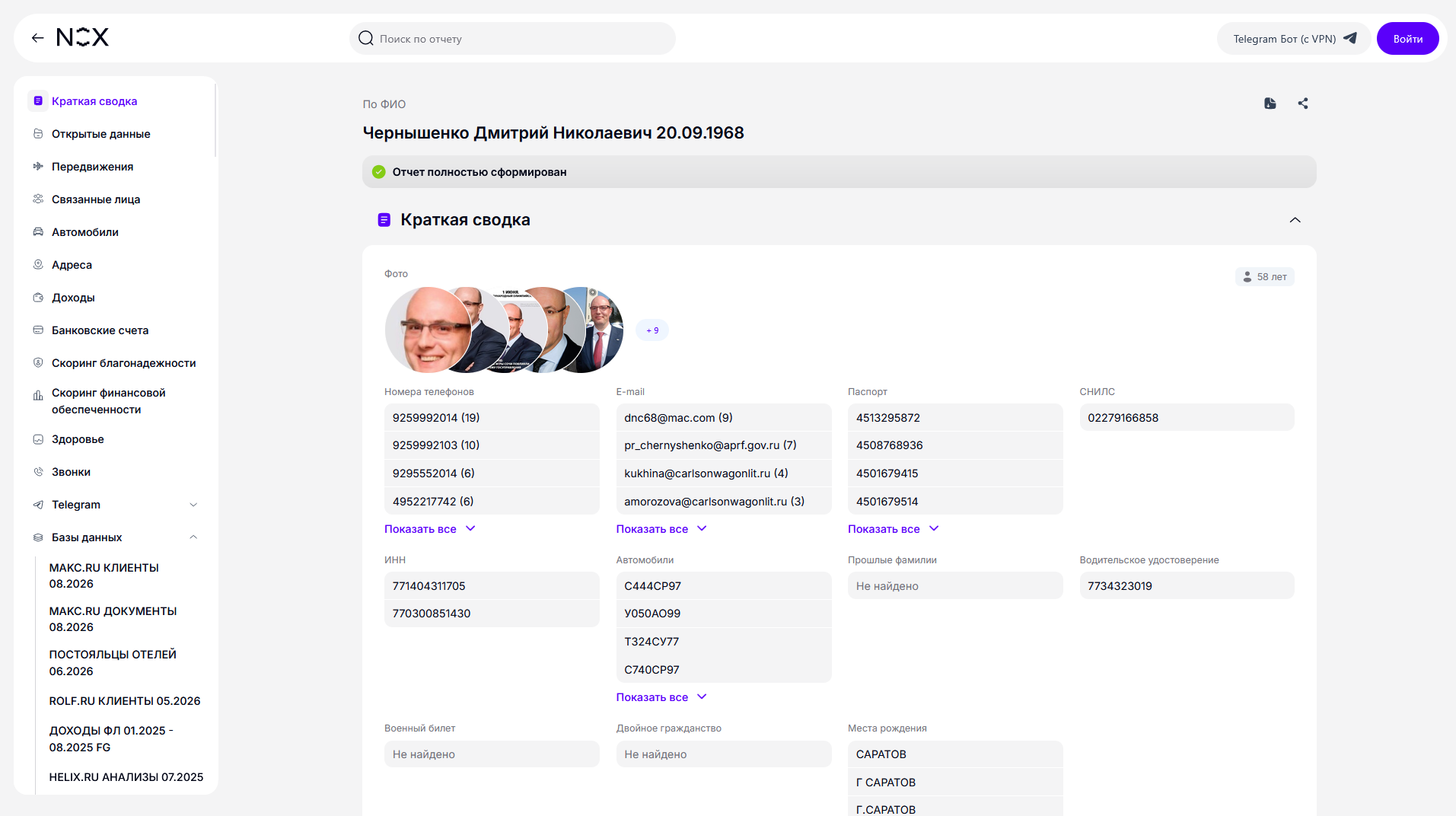Open ПОСТОЯЛЬЦЫ ОТЕЛЕЙ 06.2026 database
This screenshot has width=1456, height=816.
point(113,663)
